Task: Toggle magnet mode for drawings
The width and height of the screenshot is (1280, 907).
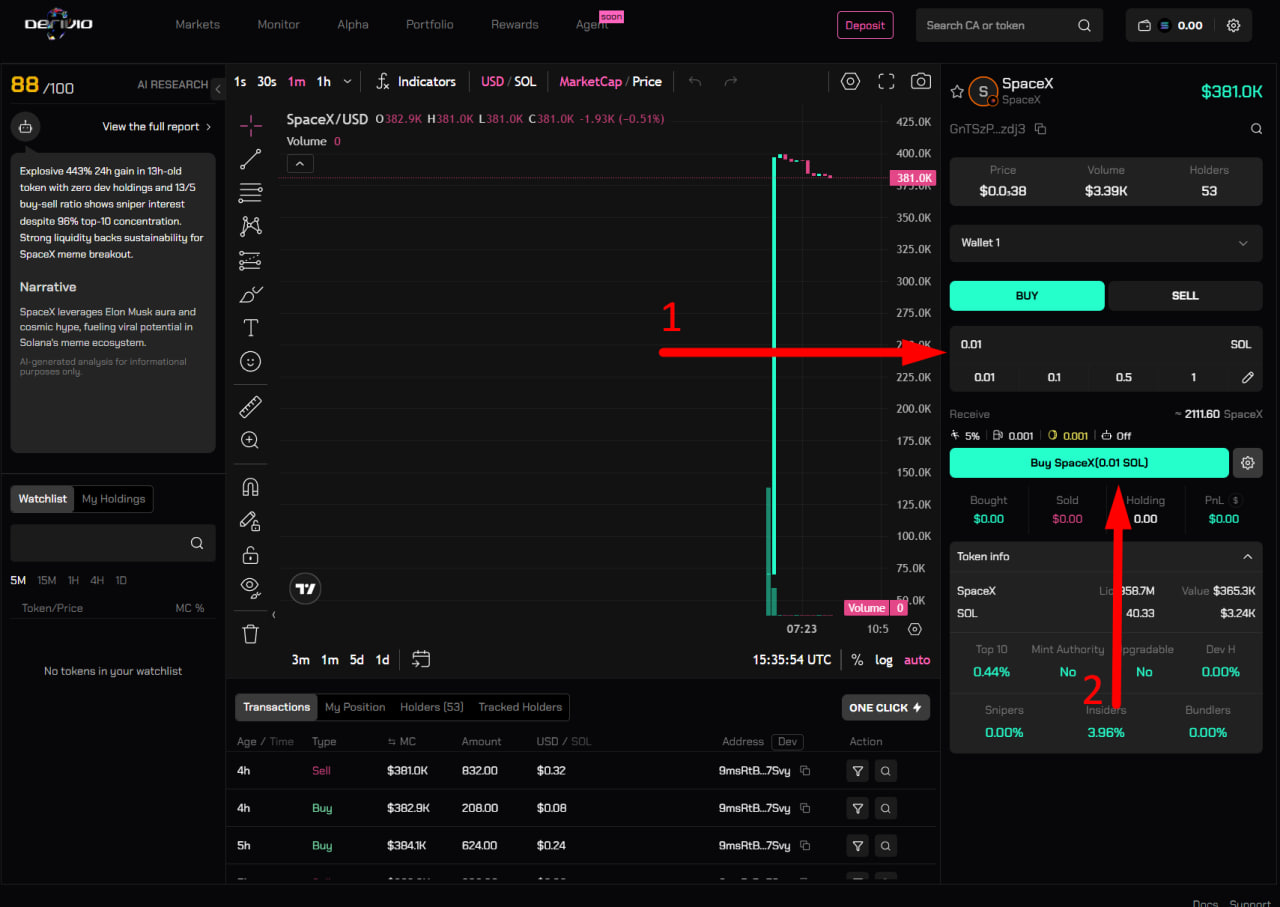Action: tap(251, 487)
